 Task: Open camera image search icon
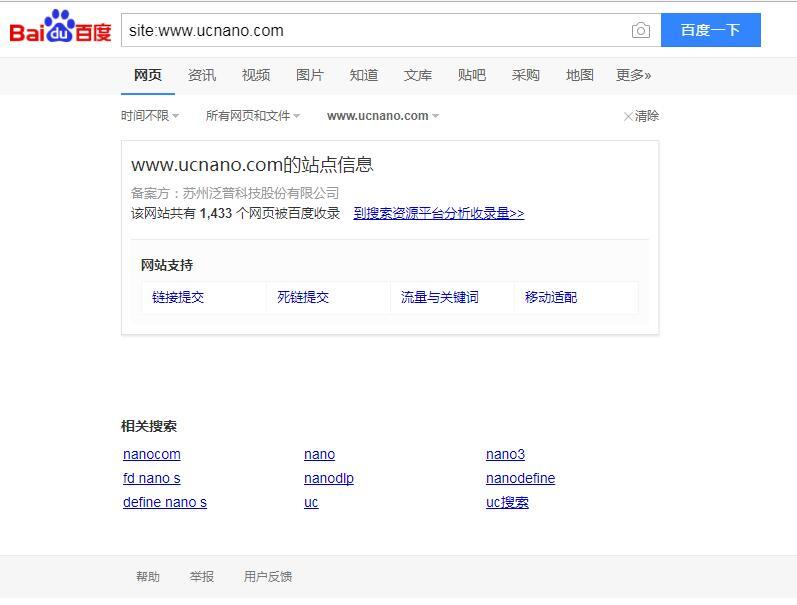coord(641,31)
